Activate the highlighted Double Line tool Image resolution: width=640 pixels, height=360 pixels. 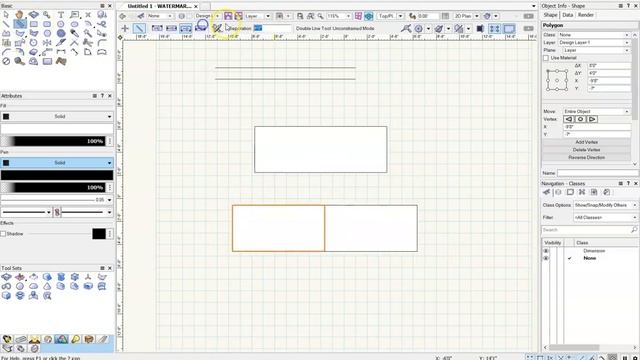(x=20, y=24)
